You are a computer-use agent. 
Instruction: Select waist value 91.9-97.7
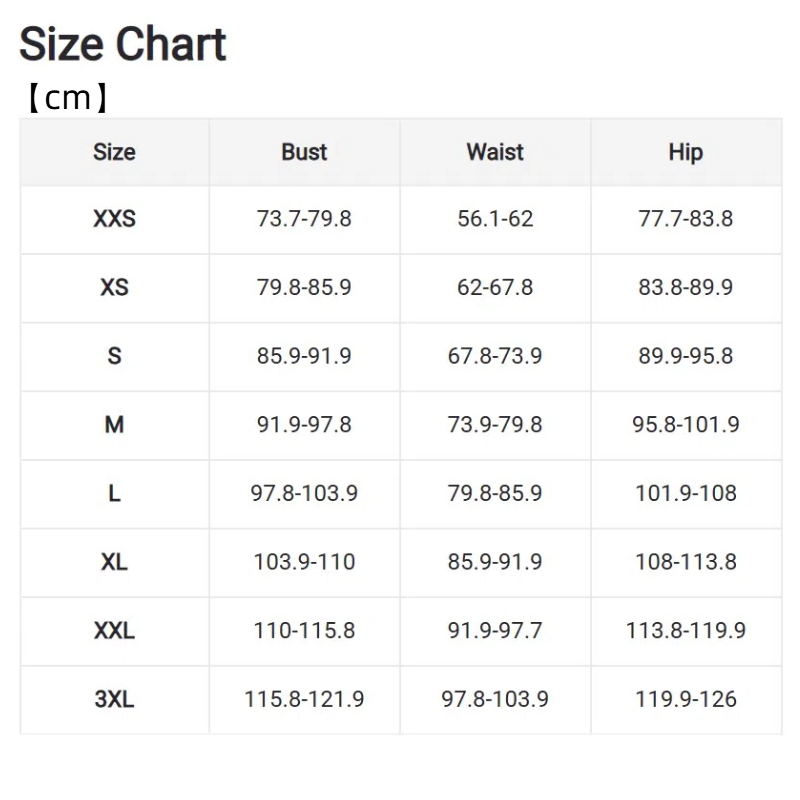tap(495, 631)
